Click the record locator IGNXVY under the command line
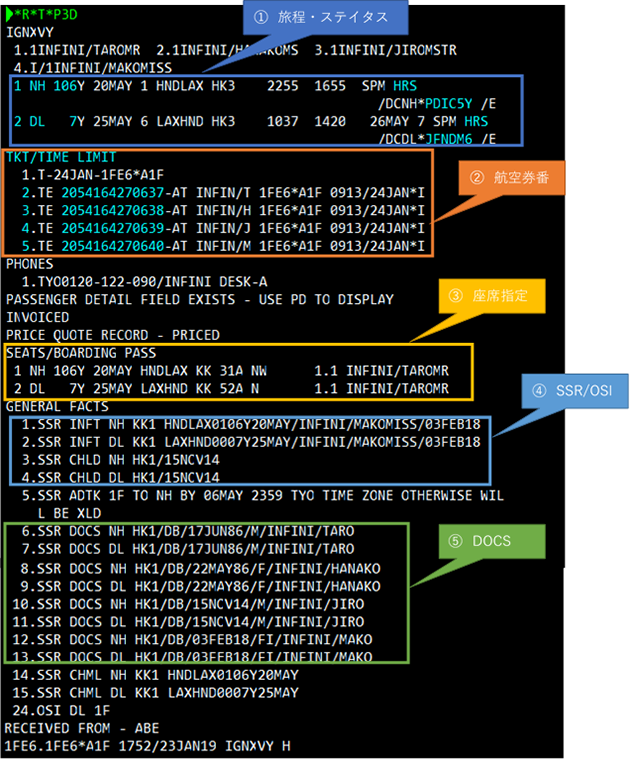Screen dimensions: 630x759 tap(30, 32)
